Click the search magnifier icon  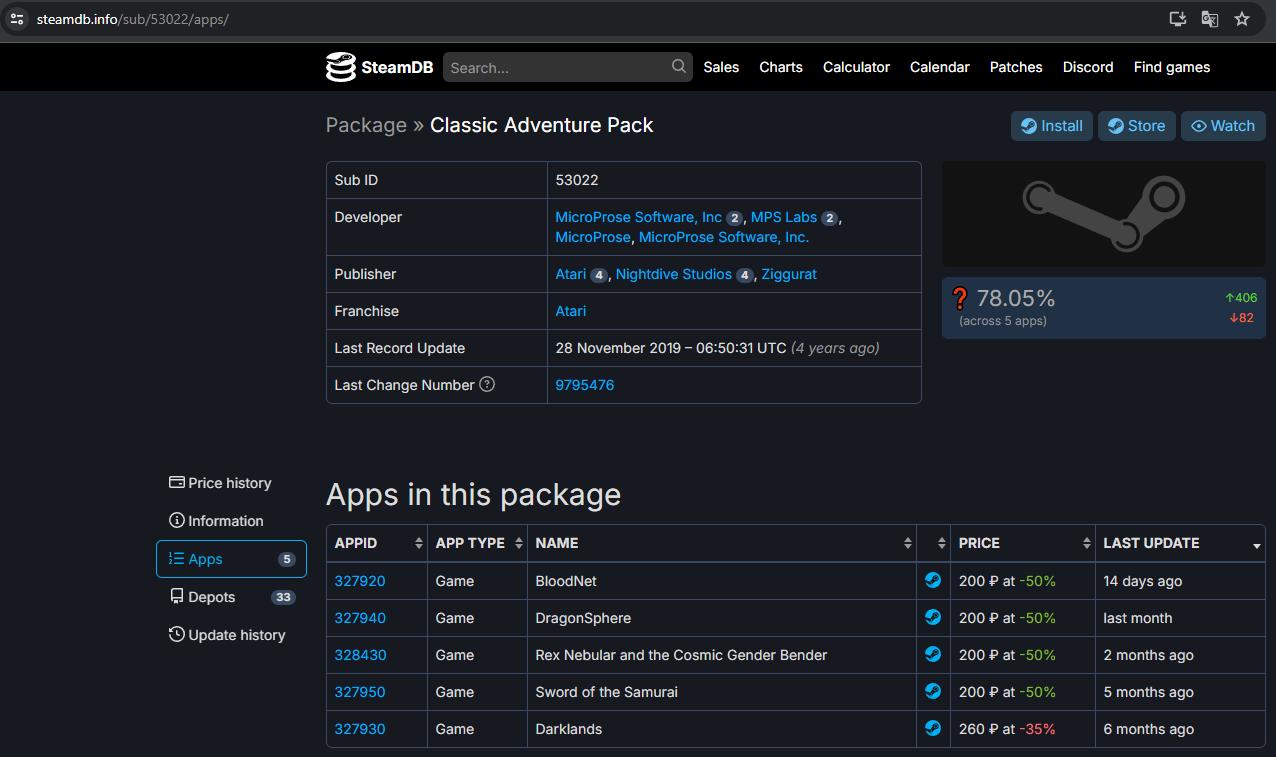pyautogui.click(x=679, y=66)
